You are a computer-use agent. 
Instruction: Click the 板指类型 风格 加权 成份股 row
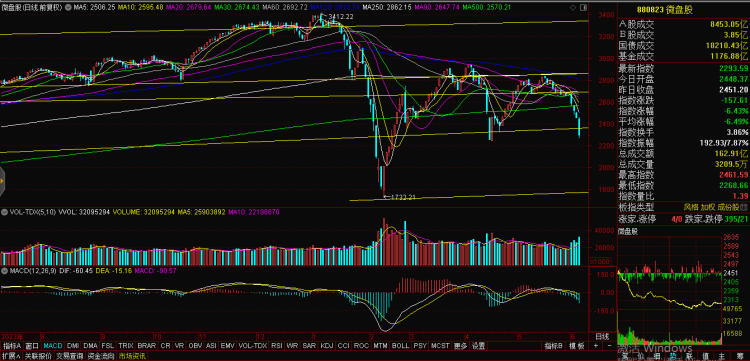(x=684, y=206)
